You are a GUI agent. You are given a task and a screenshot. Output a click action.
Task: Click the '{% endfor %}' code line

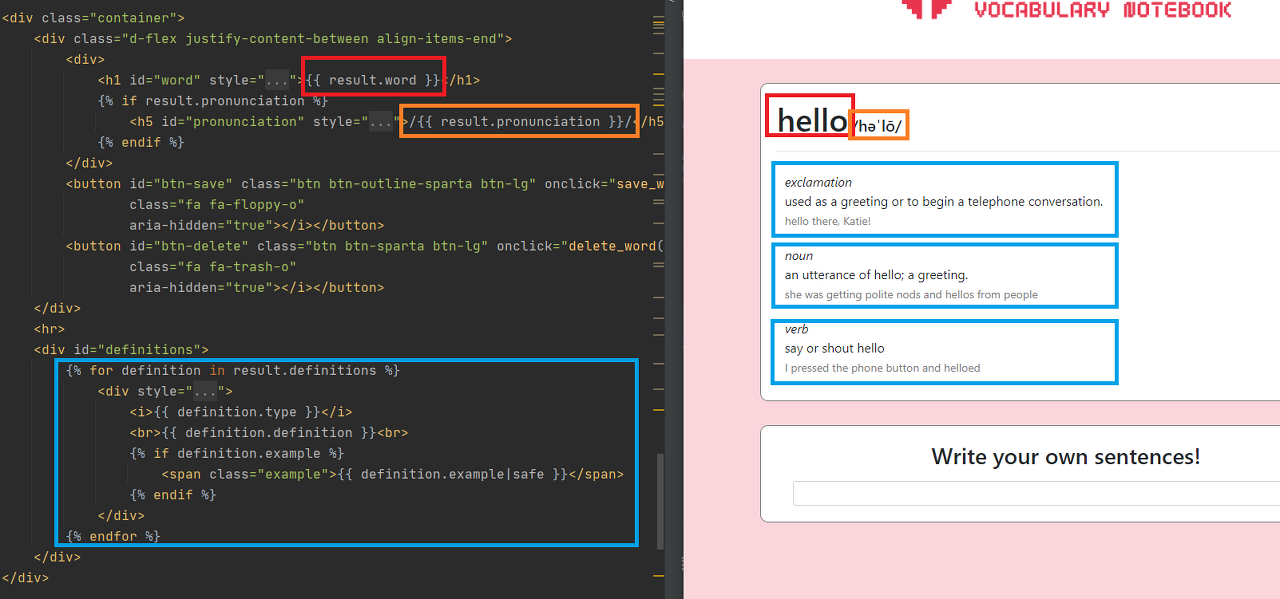113,537
